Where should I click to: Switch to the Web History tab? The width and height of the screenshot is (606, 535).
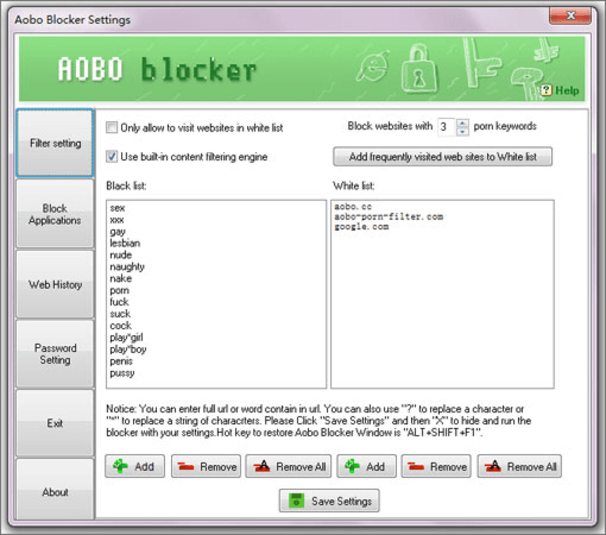(55, 285)
